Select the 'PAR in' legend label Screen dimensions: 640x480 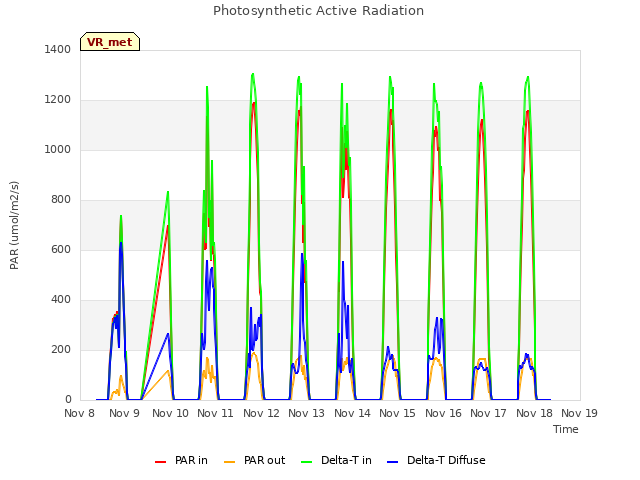(x=191, y=460)
